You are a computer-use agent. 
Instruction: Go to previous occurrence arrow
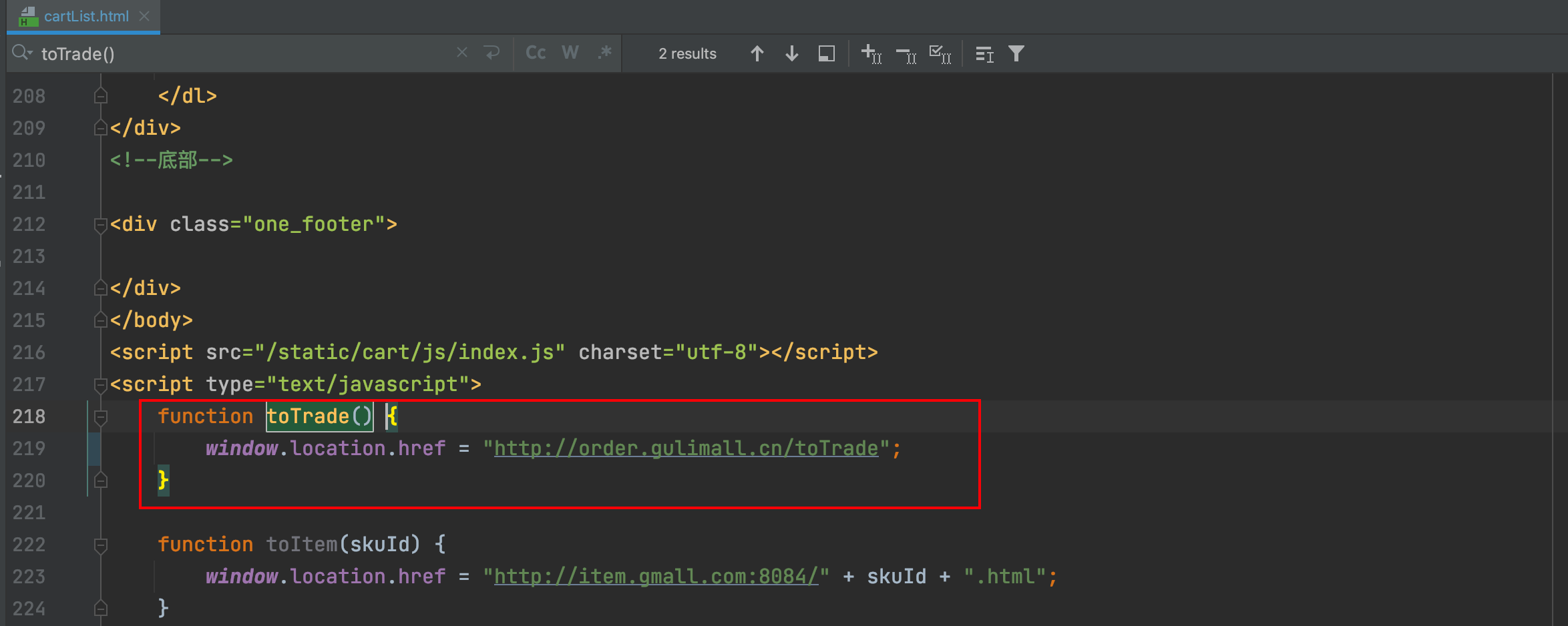757,53
